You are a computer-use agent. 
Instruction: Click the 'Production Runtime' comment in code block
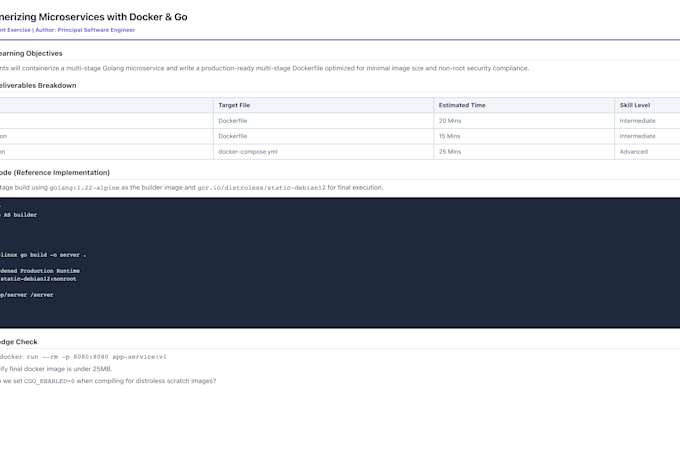pyautogui.click(x=40, y=271)
